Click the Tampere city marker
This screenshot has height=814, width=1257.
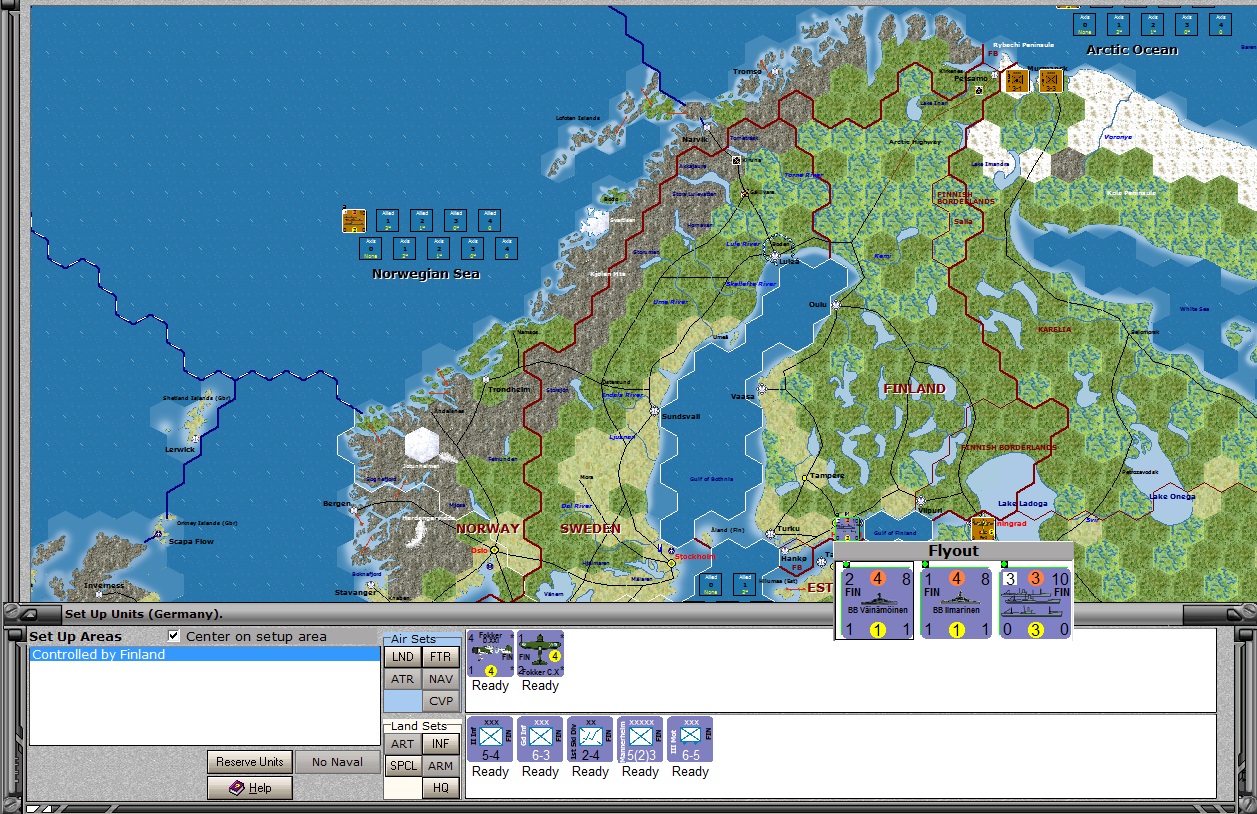[804, 479]
